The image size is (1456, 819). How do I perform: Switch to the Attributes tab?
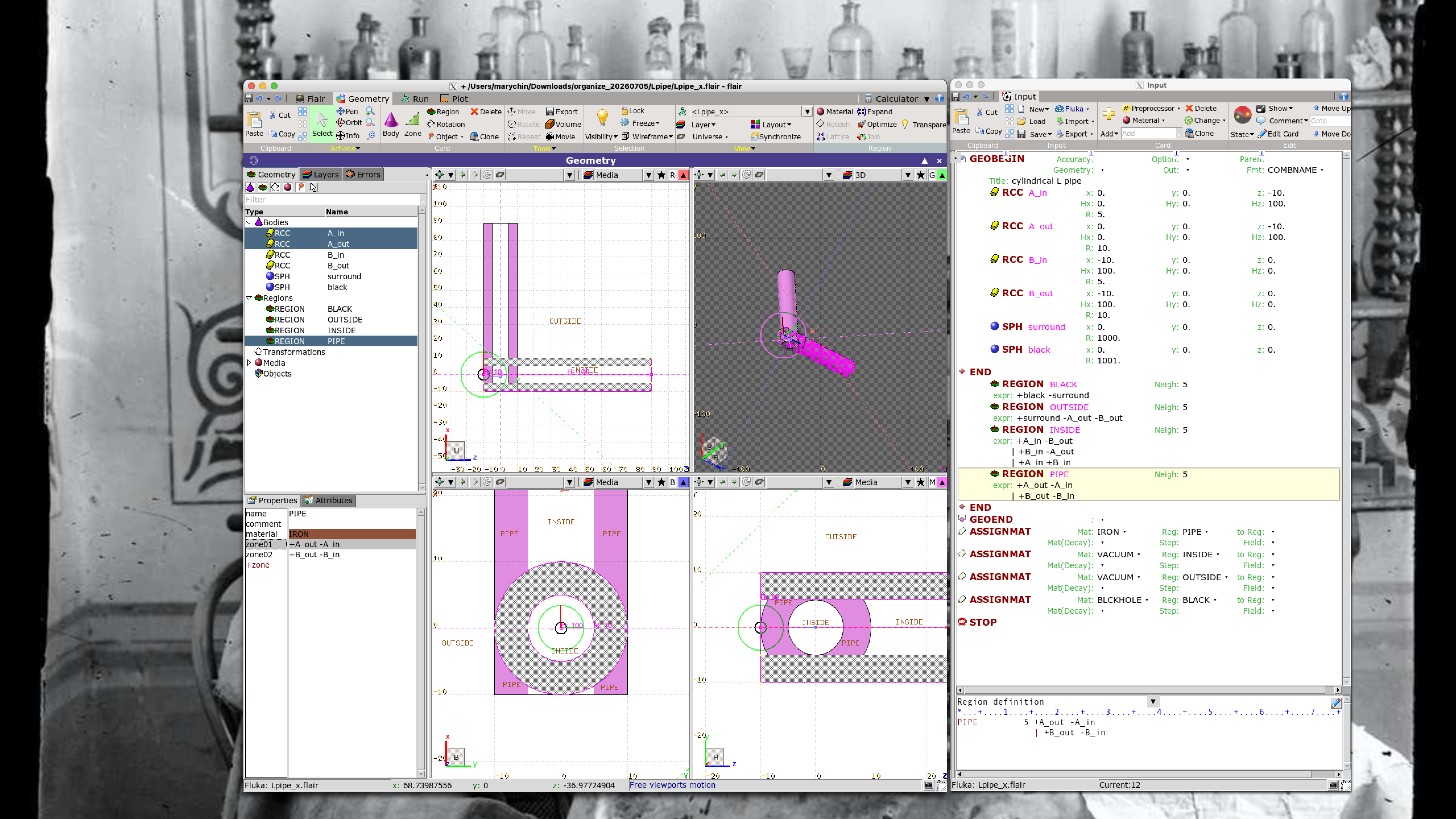coord(328,500)
